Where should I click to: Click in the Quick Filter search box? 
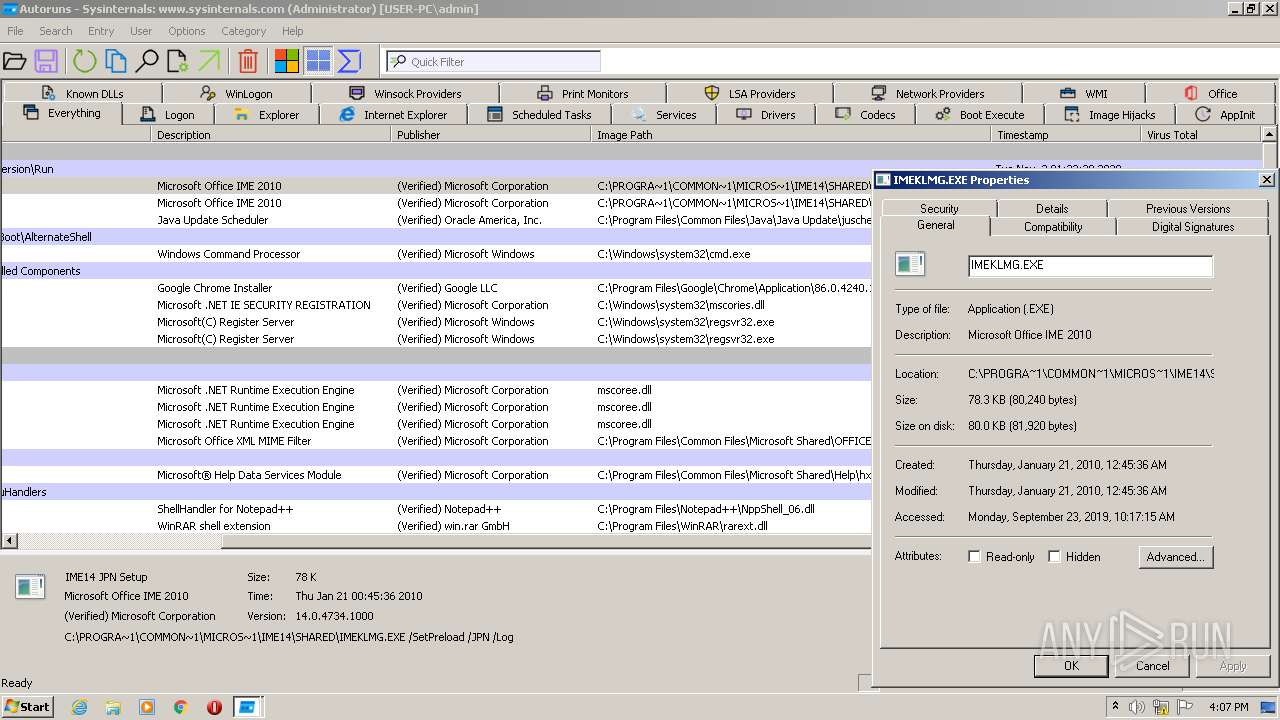[494, 61]
